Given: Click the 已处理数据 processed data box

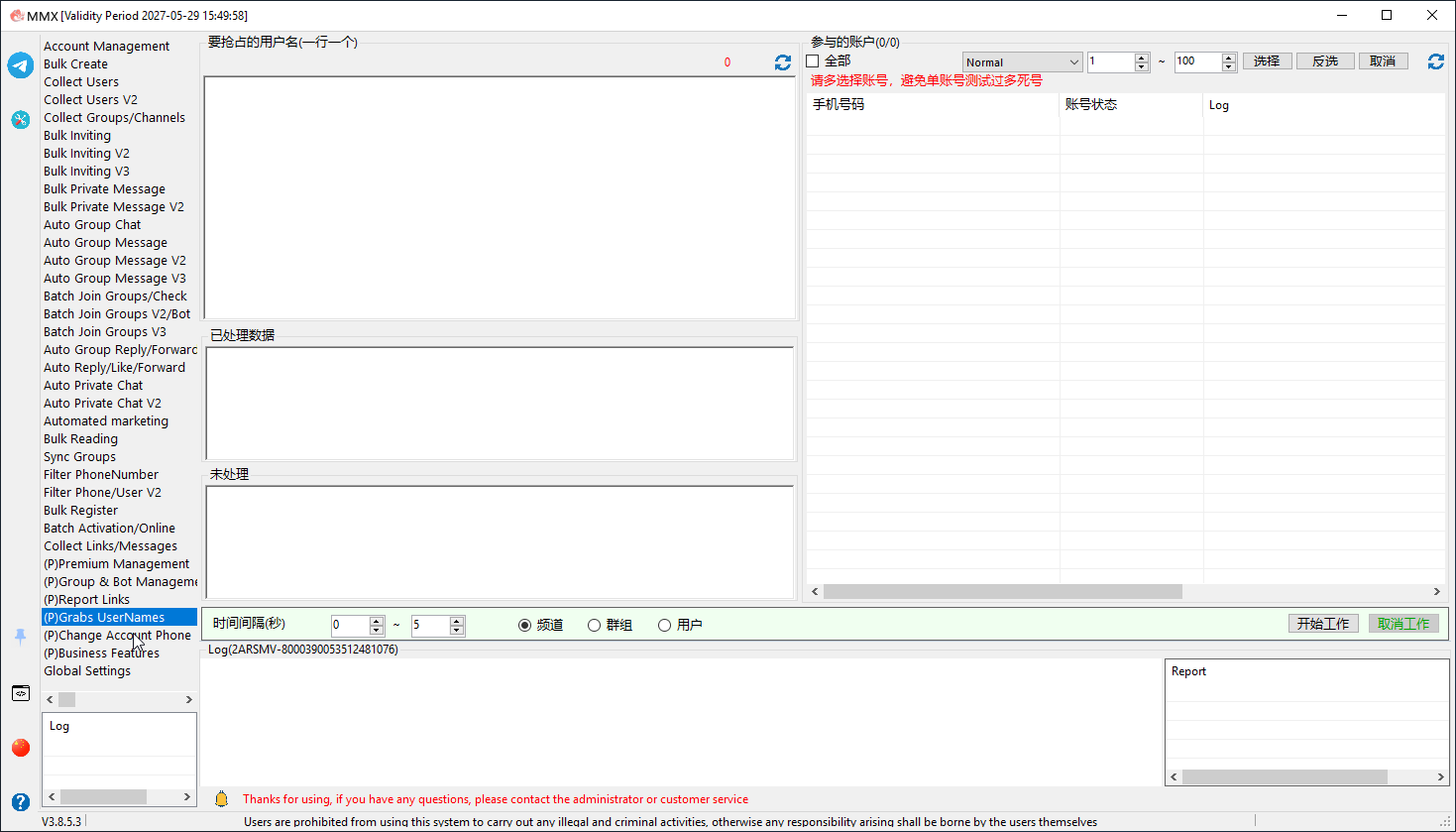Looking at the screenshot, I should (500, 403).
